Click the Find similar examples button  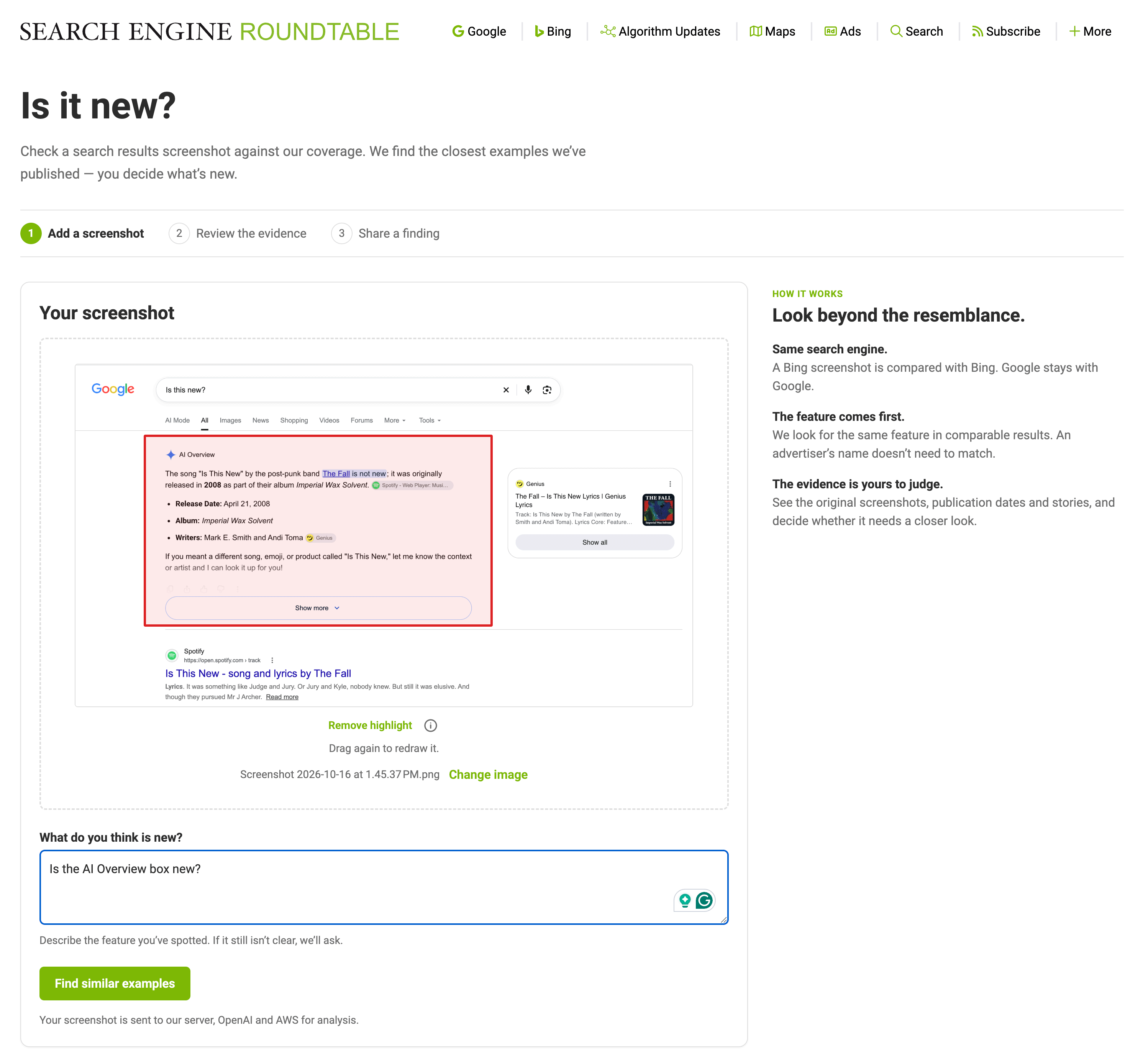pos(115,983)
